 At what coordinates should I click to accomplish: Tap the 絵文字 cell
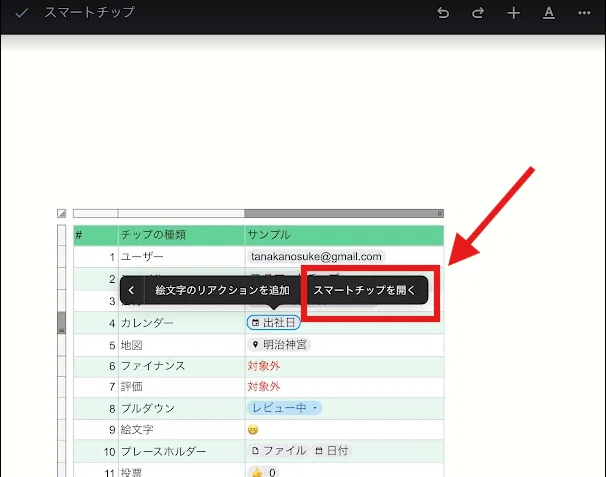click(182, 429)
